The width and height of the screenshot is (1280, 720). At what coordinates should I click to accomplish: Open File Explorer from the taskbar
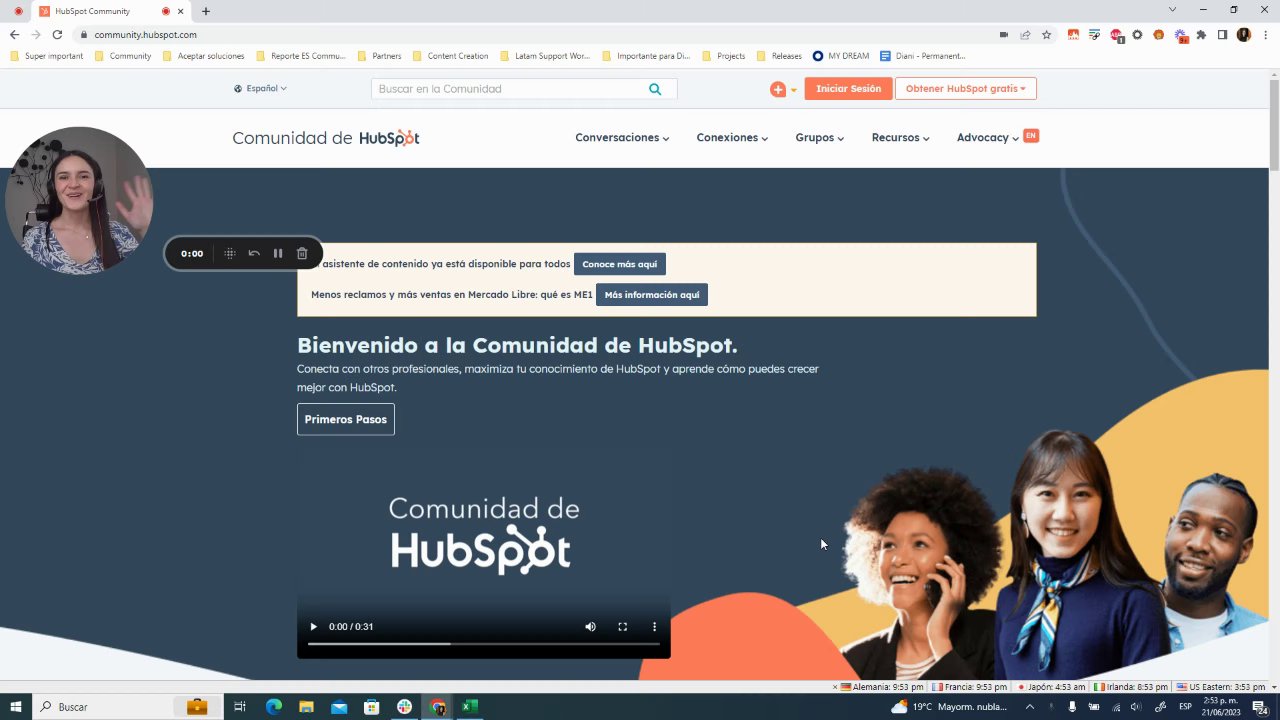point(307,707)
